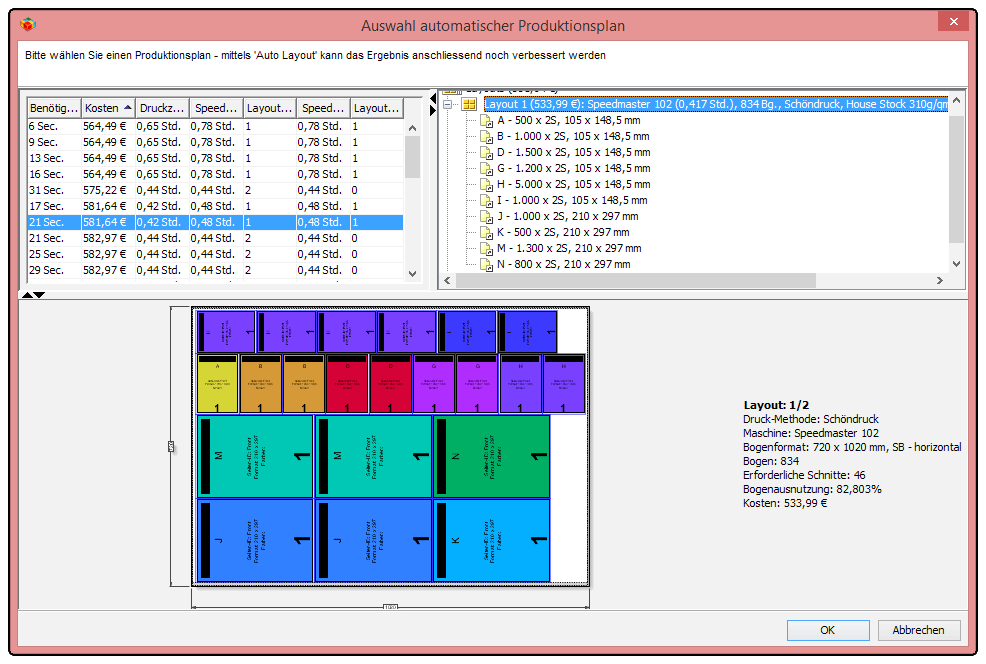986x664 pixels.
Task: Dismiss the dialog via Abbrechen
Action: [x=918, y=630]
